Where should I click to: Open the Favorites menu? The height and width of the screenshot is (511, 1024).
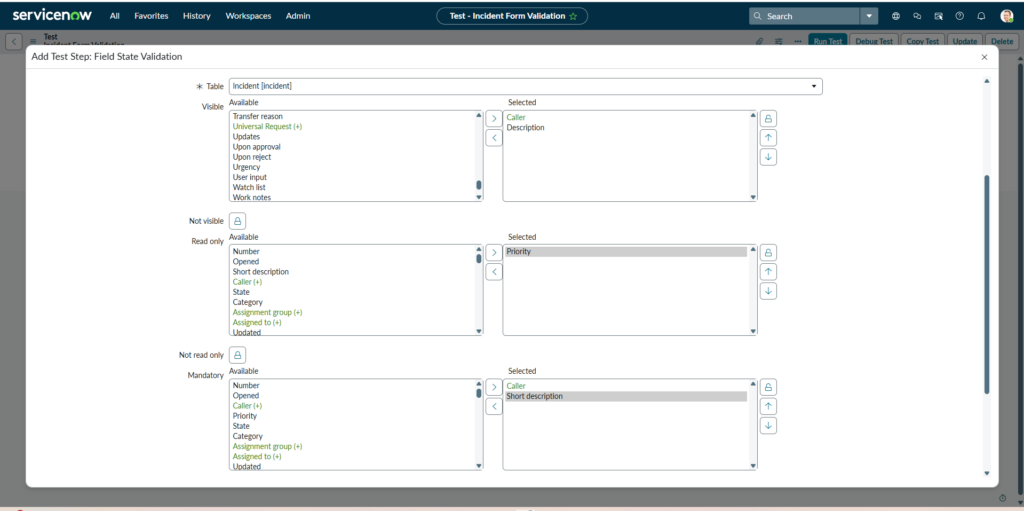(151, 16)
